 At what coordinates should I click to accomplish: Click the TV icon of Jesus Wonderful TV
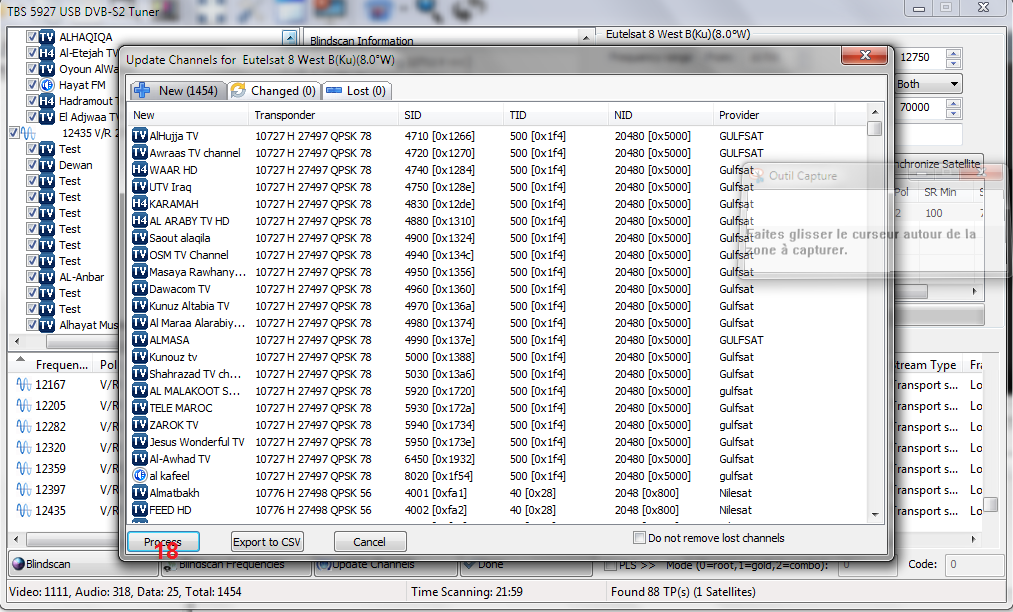click(x=140, y=441)
